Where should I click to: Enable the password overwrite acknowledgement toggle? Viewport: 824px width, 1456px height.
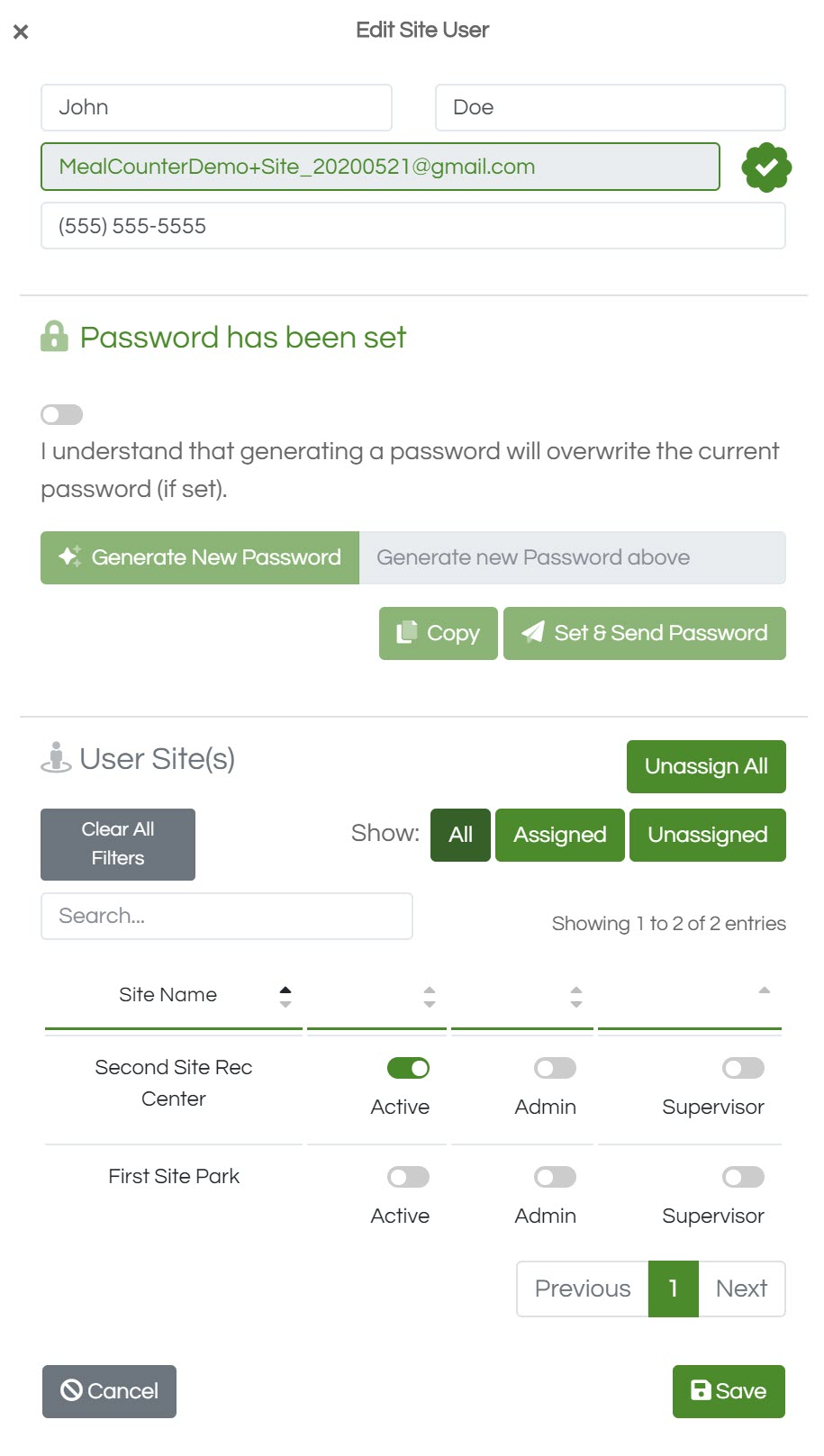click(x=61, y=414)
